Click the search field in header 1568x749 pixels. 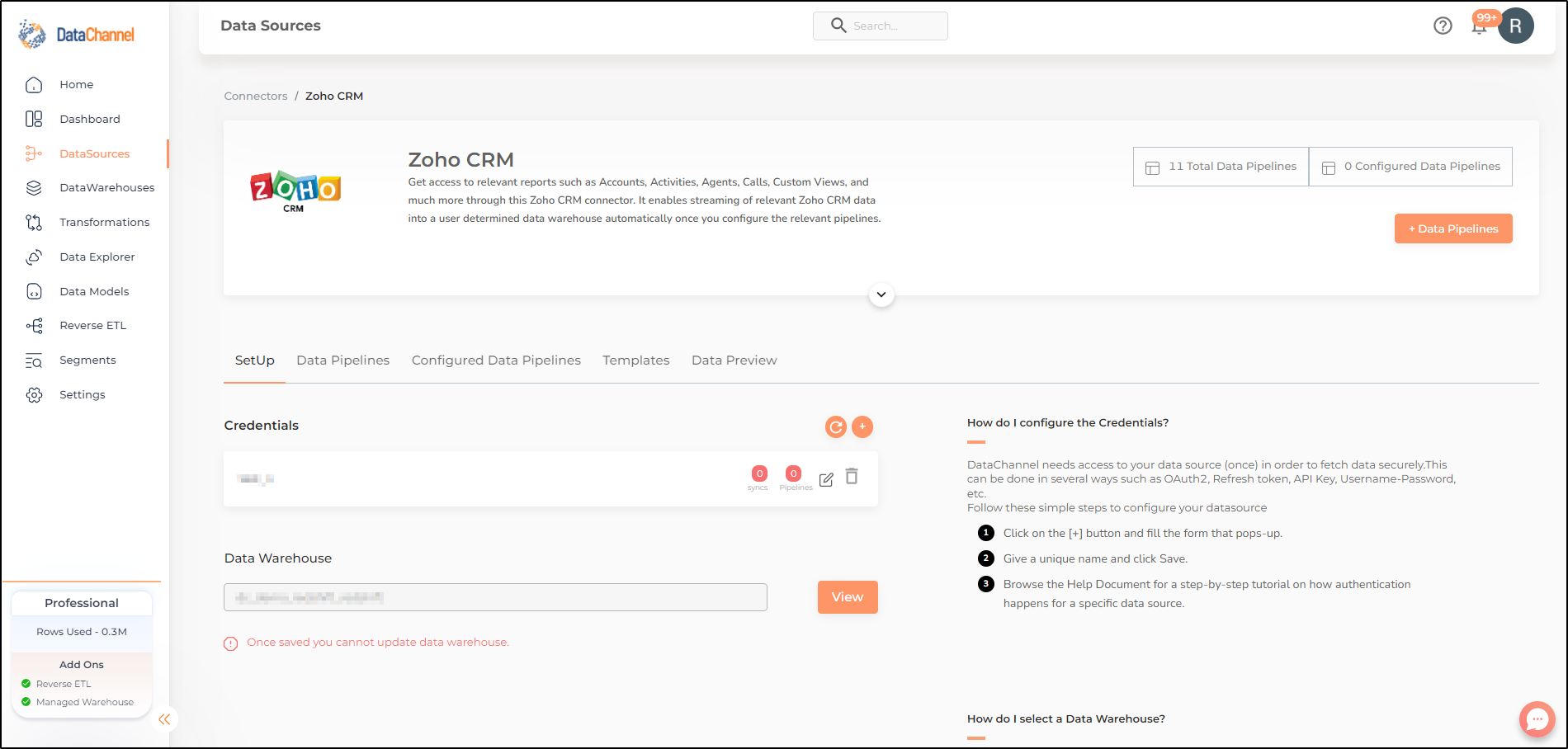[881, 26]
